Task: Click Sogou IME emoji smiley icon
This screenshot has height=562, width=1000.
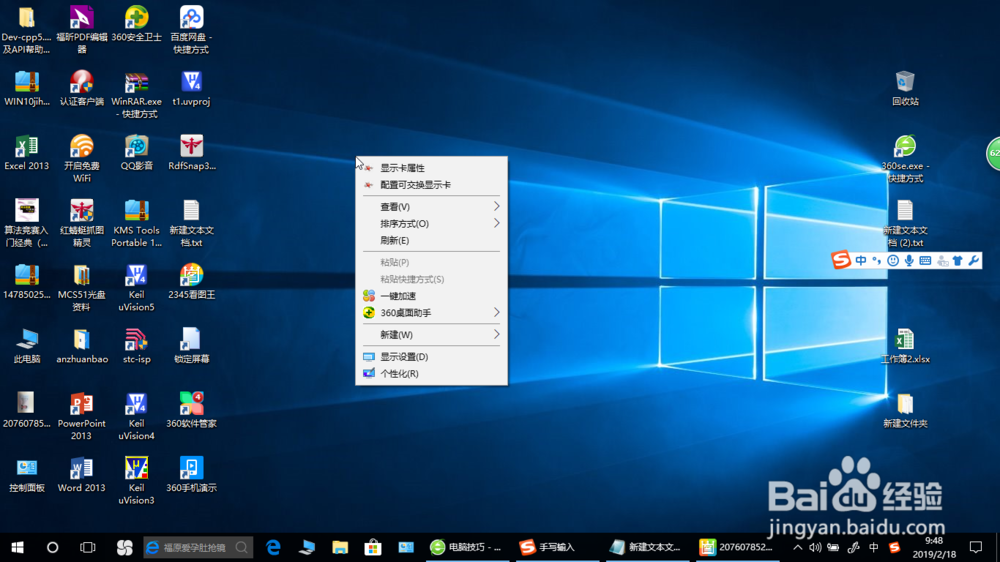Action: (x=893, y=260)
